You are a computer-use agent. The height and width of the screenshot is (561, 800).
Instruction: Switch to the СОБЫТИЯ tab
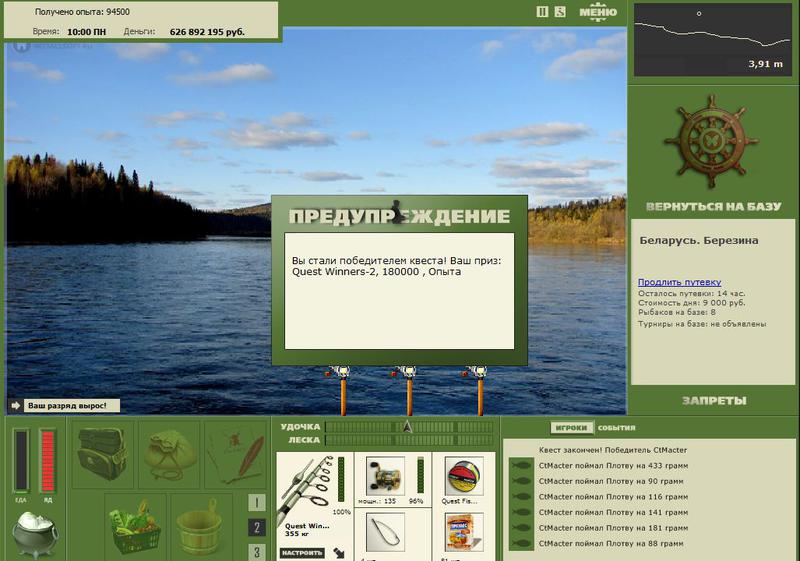click(x=616, y=428)
